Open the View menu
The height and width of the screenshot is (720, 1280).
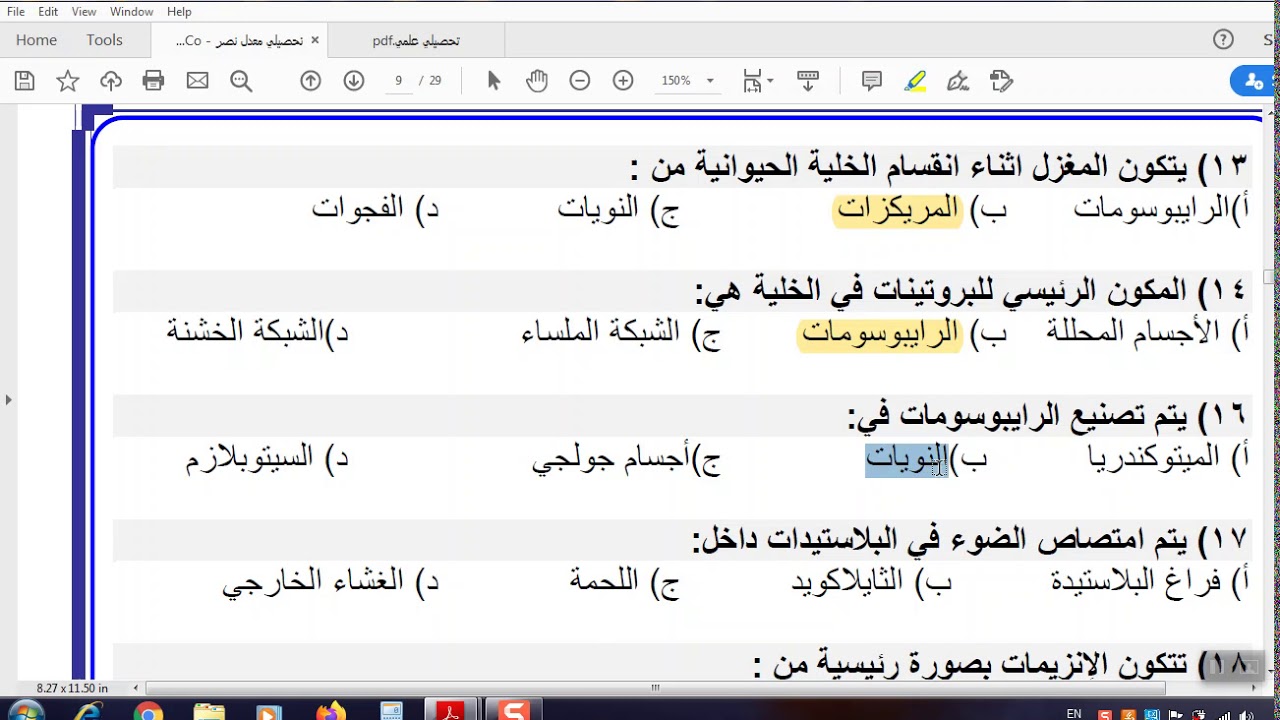click(84, 12)
